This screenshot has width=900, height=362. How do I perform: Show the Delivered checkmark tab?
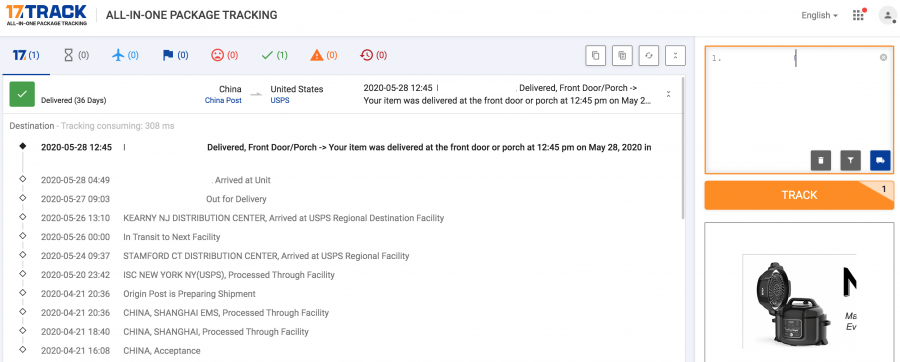(x=274, y=56)
